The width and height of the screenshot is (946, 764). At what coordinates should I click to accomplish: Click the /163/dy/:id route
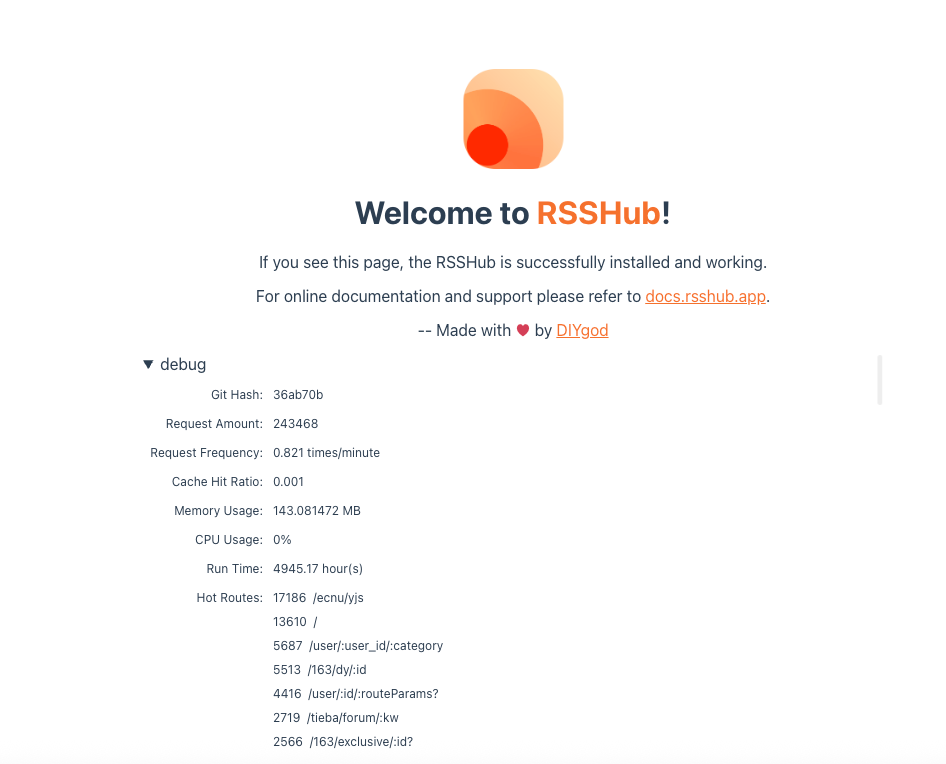point(337,670)
